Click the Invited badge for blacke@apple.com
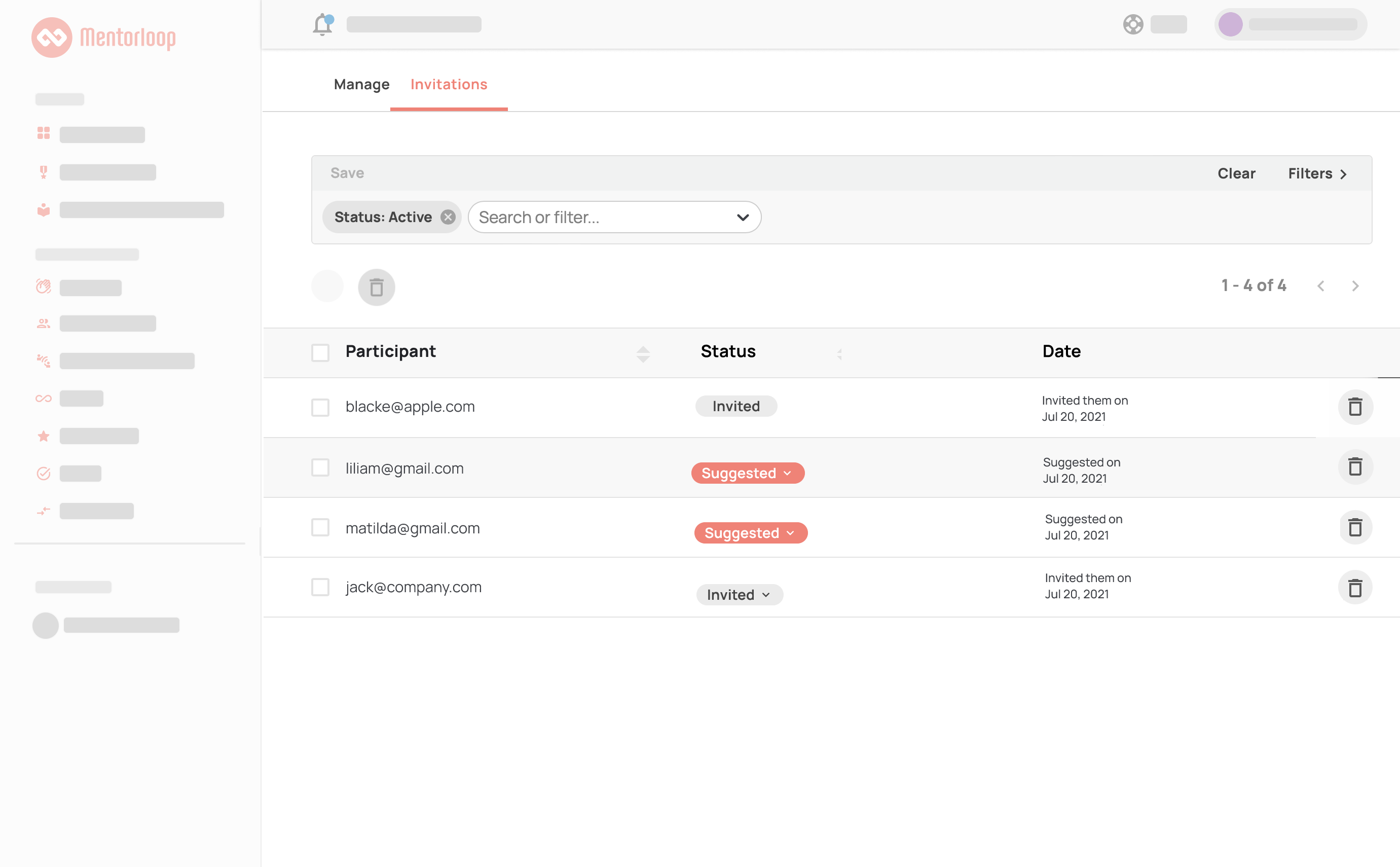Viewport: 1400px width, 867px height. [x=736, y=406]
